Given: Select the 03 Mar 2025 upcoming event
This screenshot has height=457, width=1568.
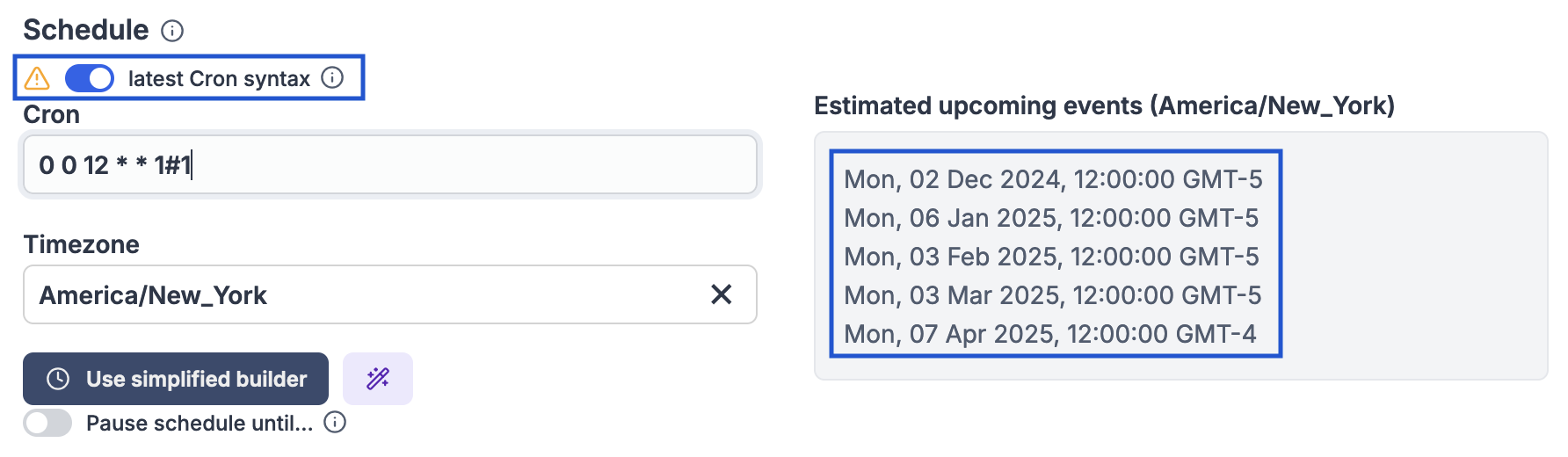Looking at the screenshot, I should pos(1052,295).
